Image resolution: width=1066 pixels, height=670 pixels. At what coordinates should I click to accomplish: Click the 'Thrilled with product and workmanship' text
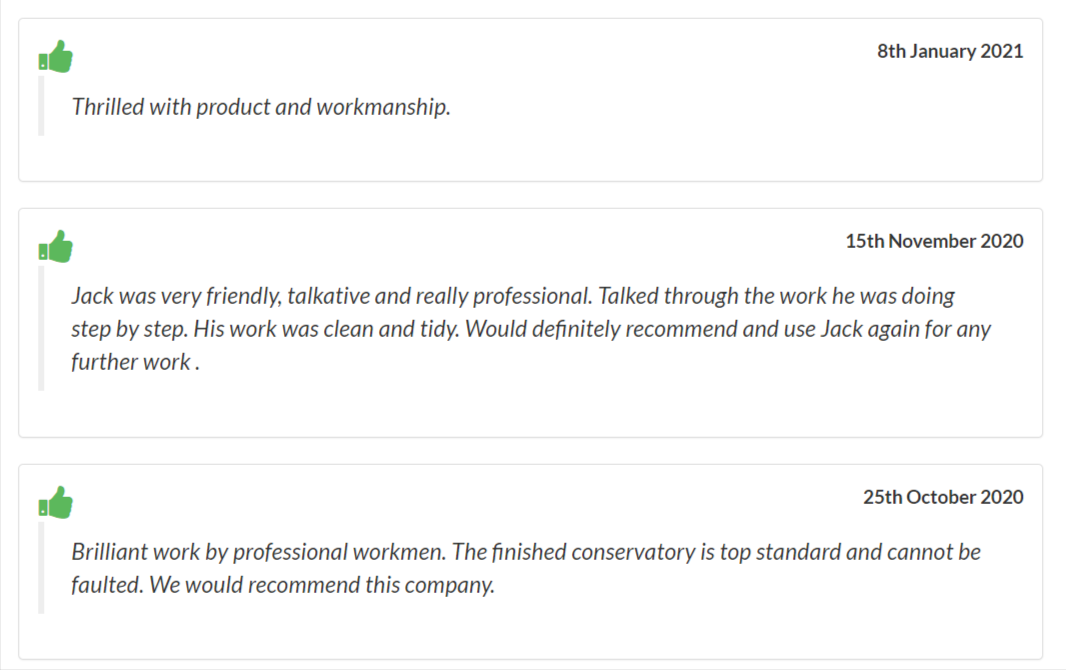tap(261, 107)
